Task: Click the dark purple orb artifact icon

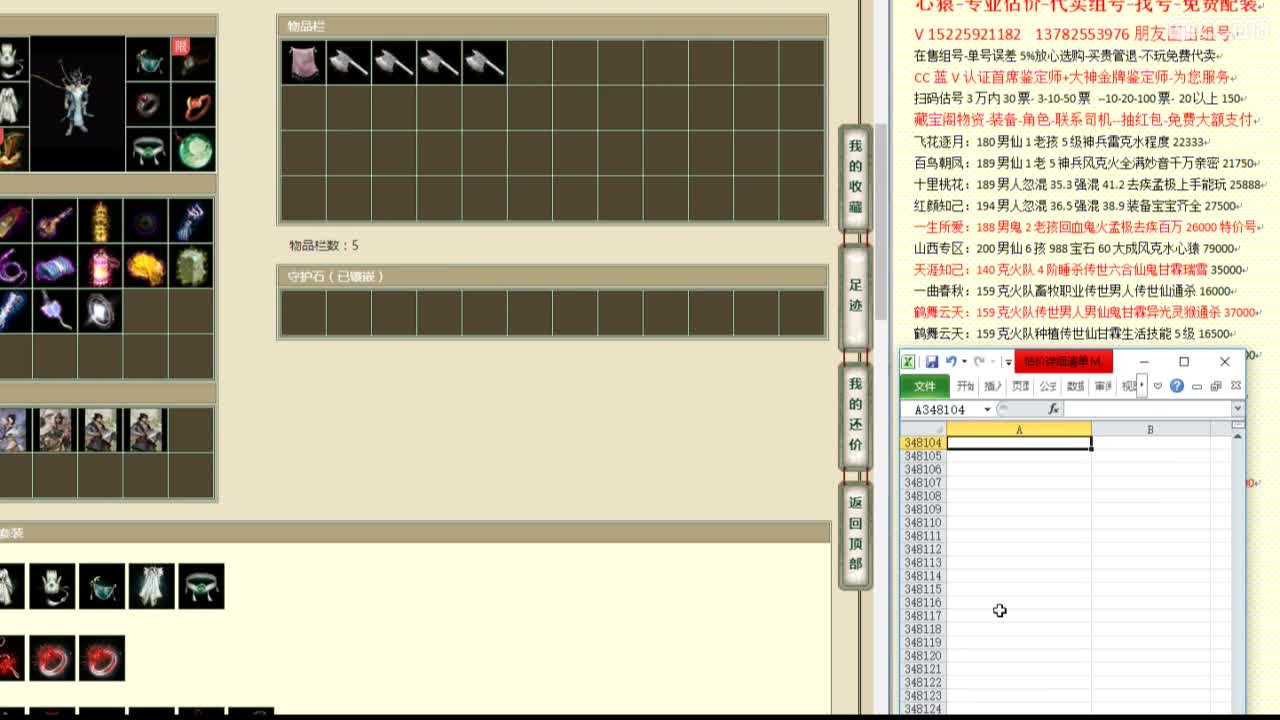Action: [146, 220]
